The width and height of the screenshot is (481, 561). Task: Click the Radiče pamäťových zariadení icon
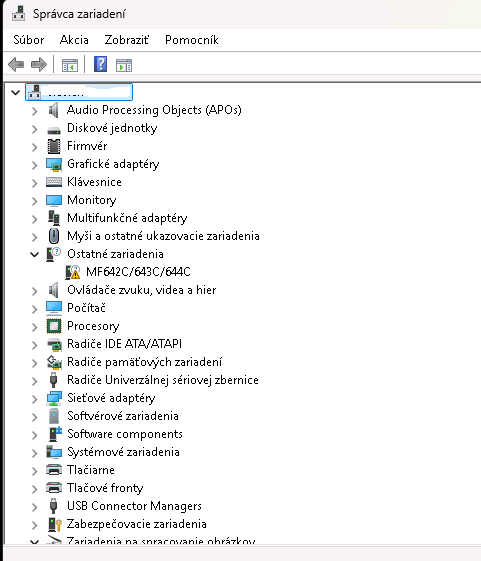[54, 362]
